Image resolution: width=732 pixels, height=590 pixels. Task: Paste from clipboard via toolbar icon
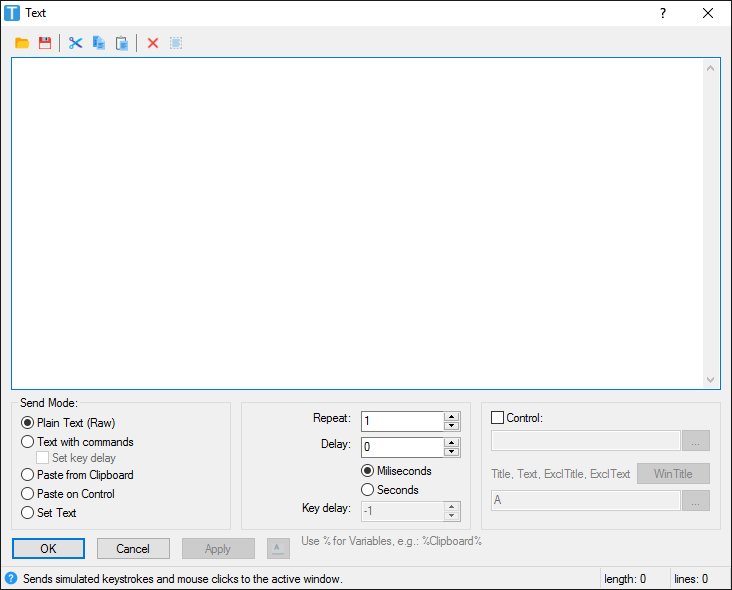[x=122, y=43]
